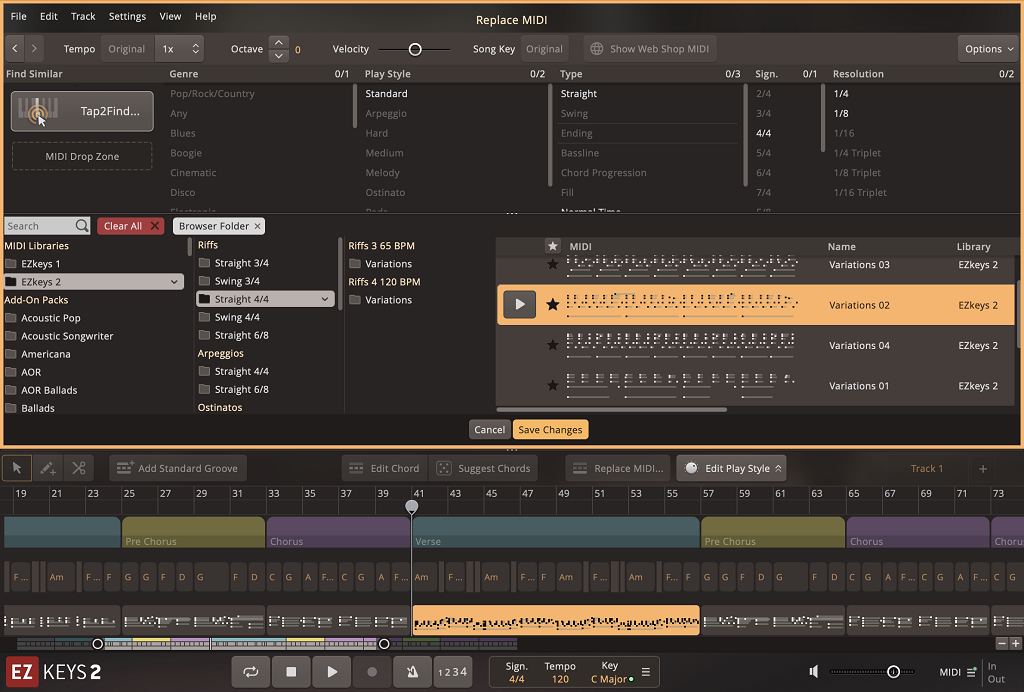
Task: Select the arrow pointer tool
Action: coord(17,468)
